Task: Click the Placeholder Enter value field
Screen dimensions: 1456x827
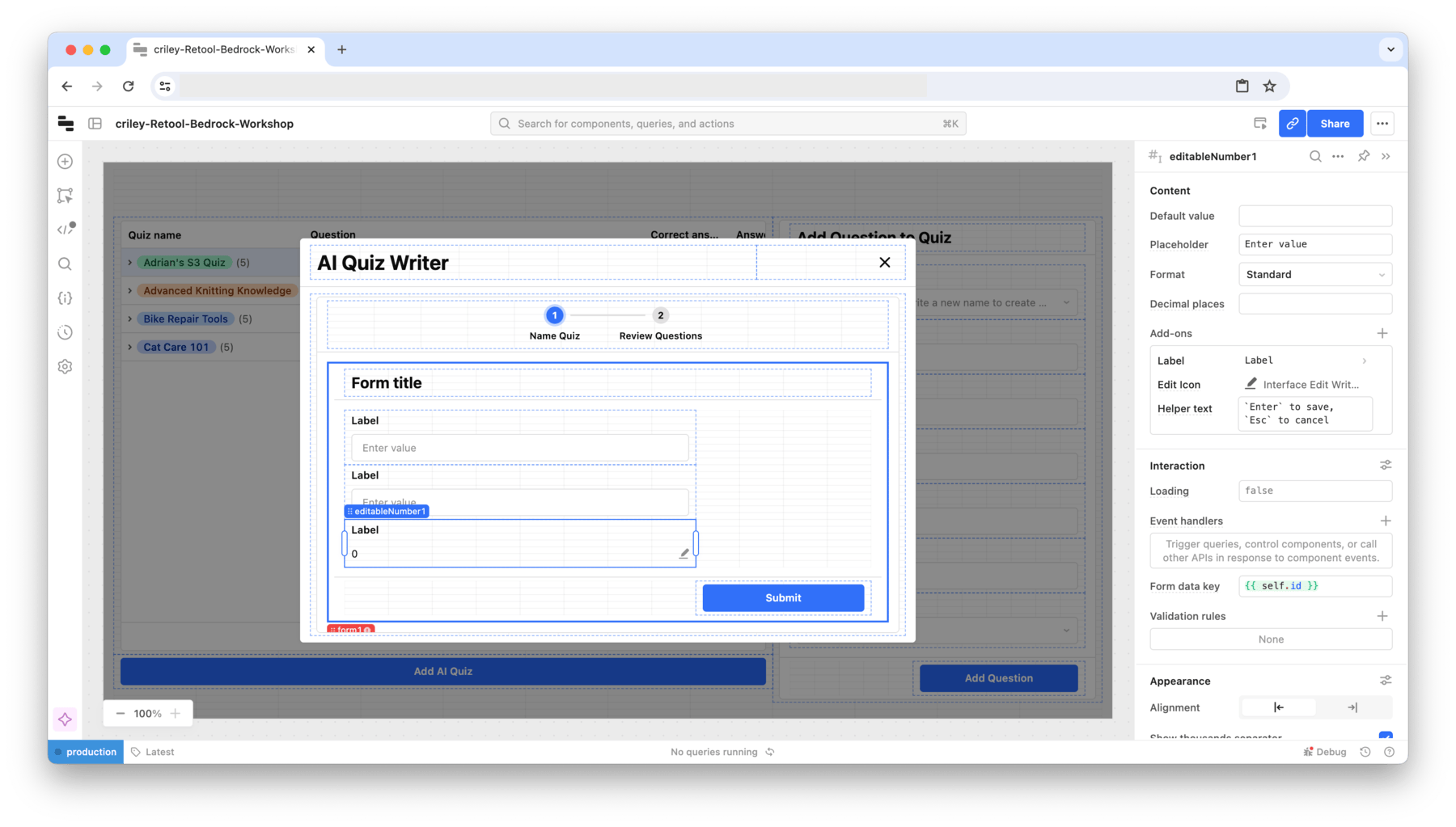Action: [1315, 244]
